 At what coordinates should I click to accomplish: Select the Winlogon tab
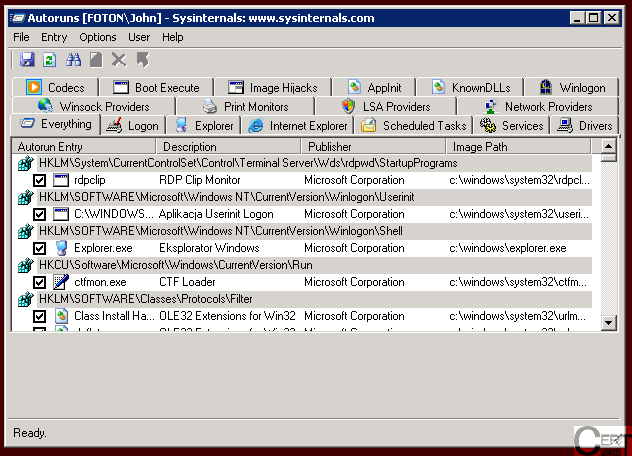(x=572, y=87)
